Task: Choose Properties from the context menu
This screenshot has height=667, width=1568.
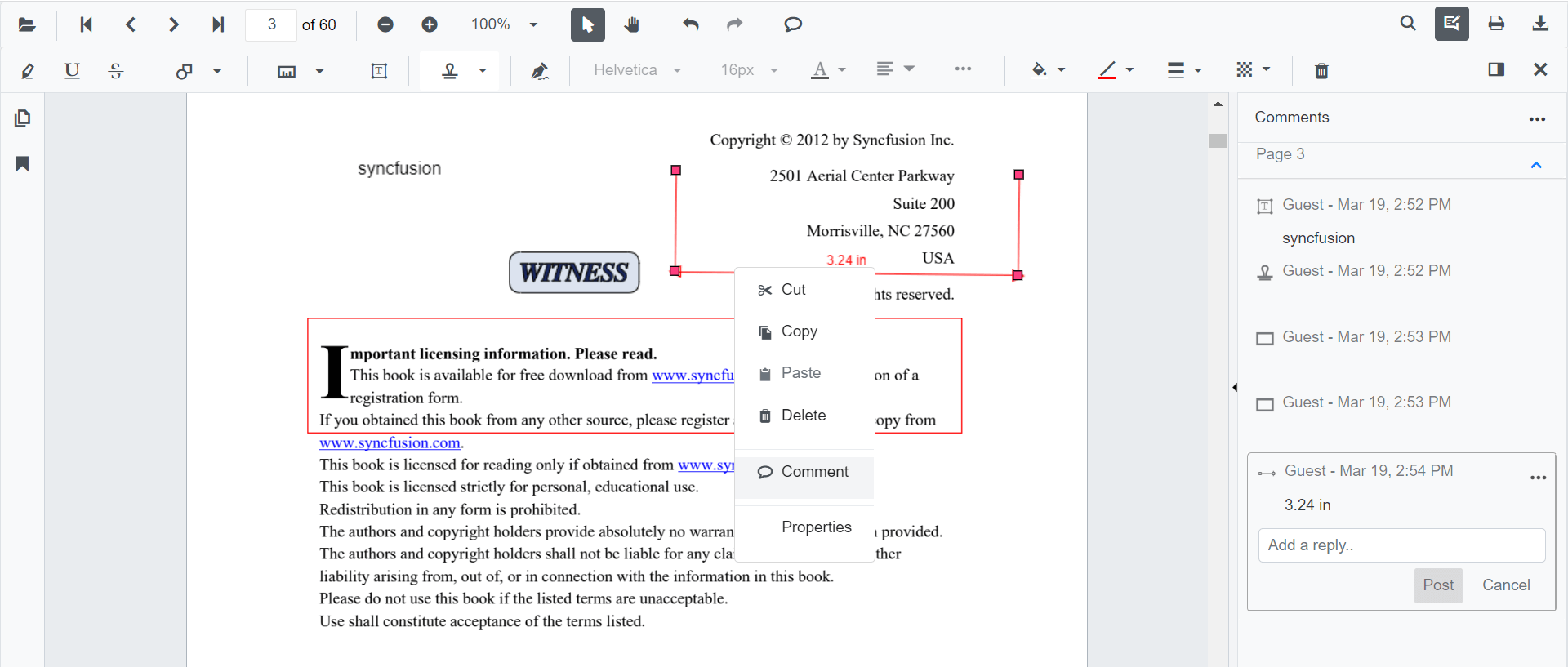Action: click(804, 527)
